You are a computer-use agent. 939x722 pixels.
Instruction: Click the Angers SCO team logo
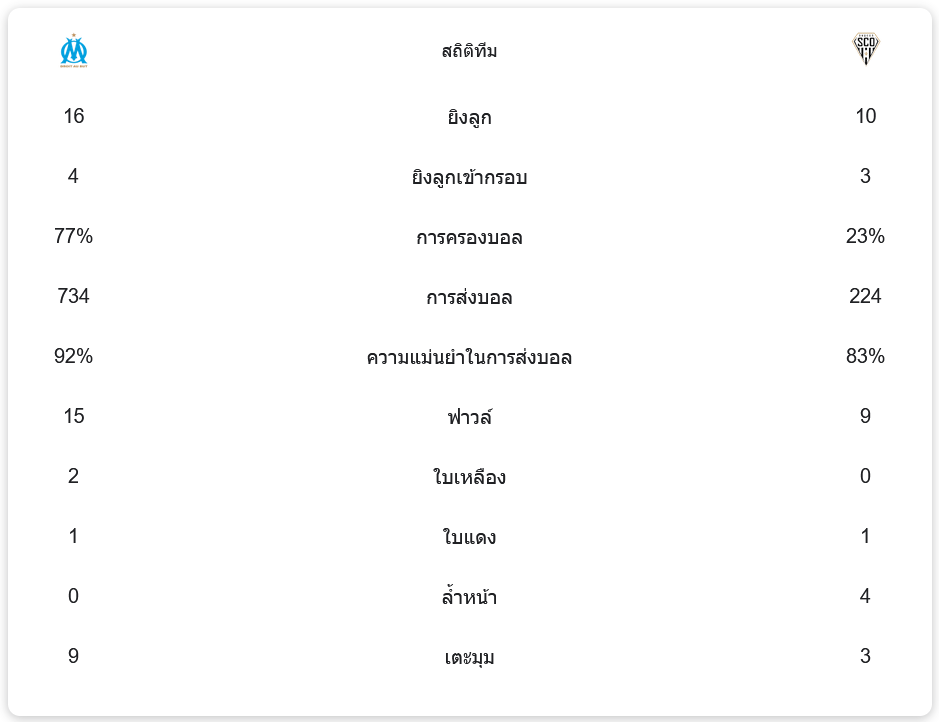865,48
